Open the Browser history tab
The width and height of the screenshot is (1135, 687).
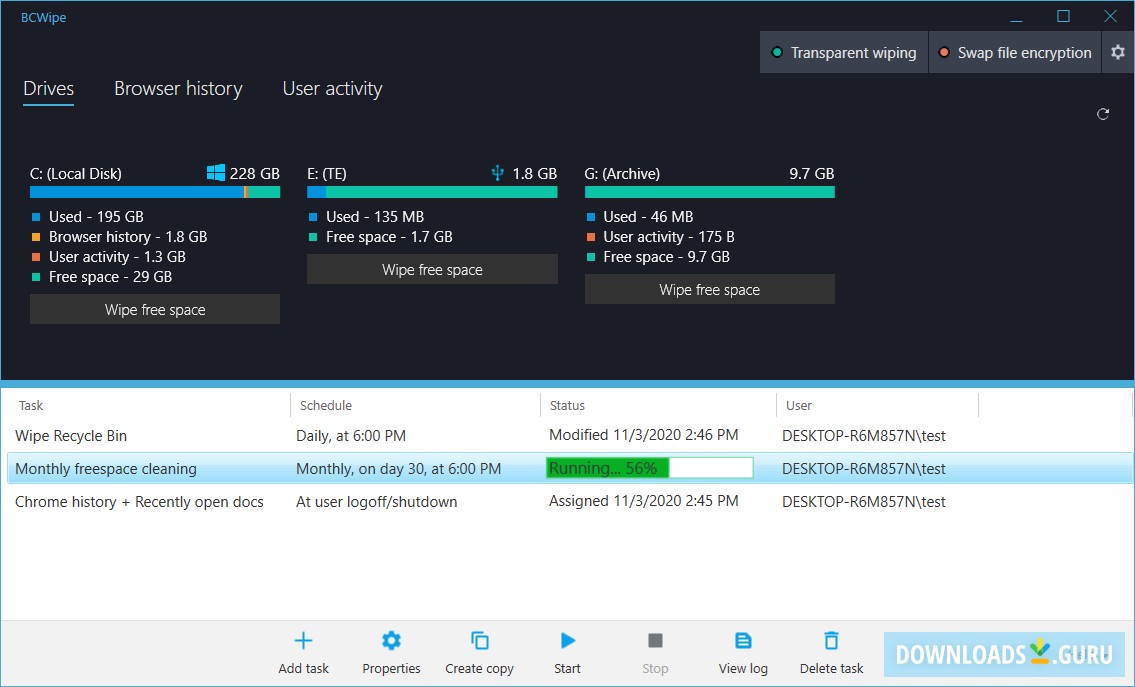[x=178, y=88]
